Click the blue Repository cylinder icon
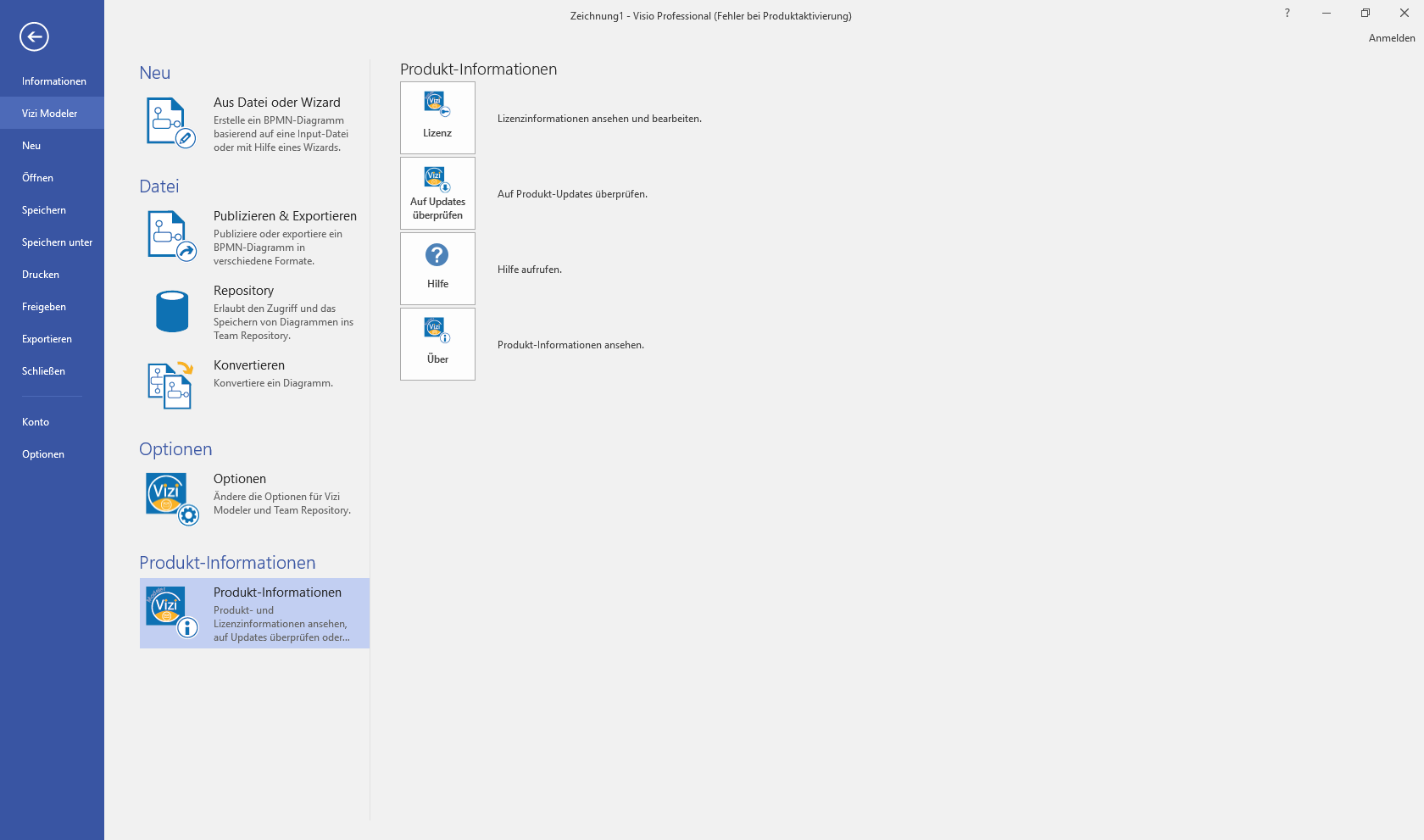The height and width of the screenshot is (840, 1424). click(172, 311)
